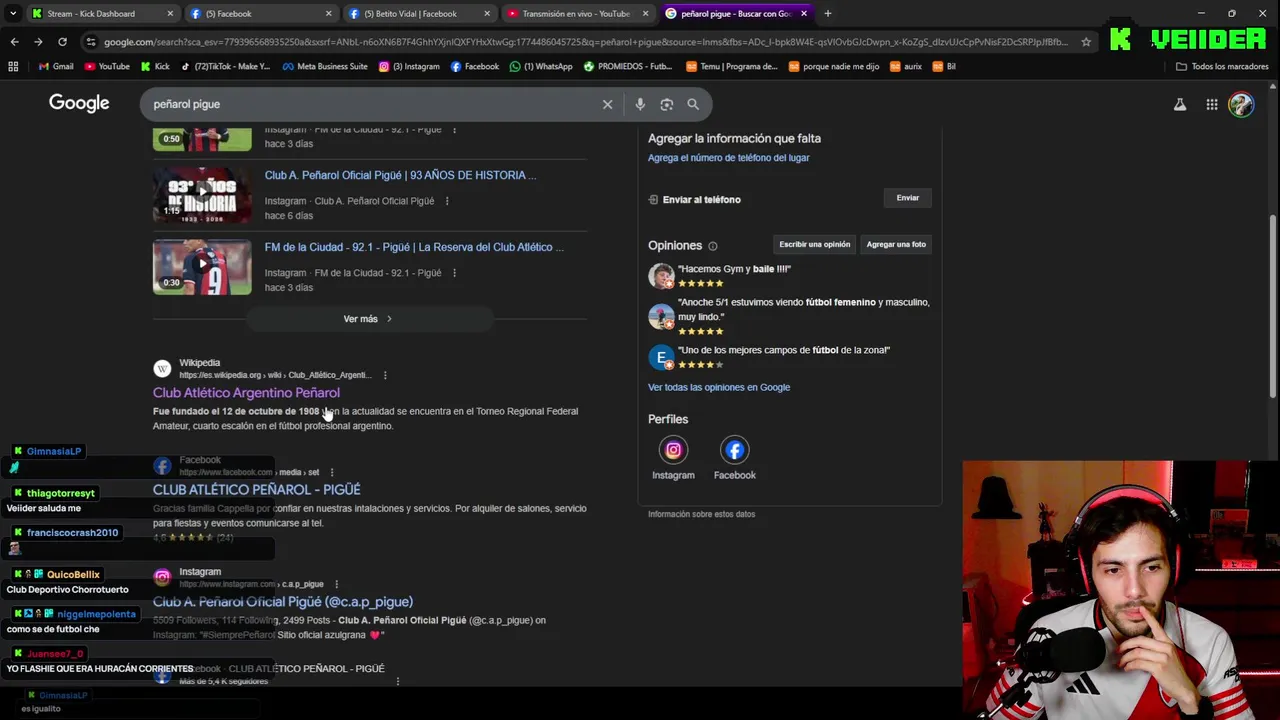Bookmark this page with the star icon
This screenshot has height=720, width=1280.
click(x=1087, y=42)
